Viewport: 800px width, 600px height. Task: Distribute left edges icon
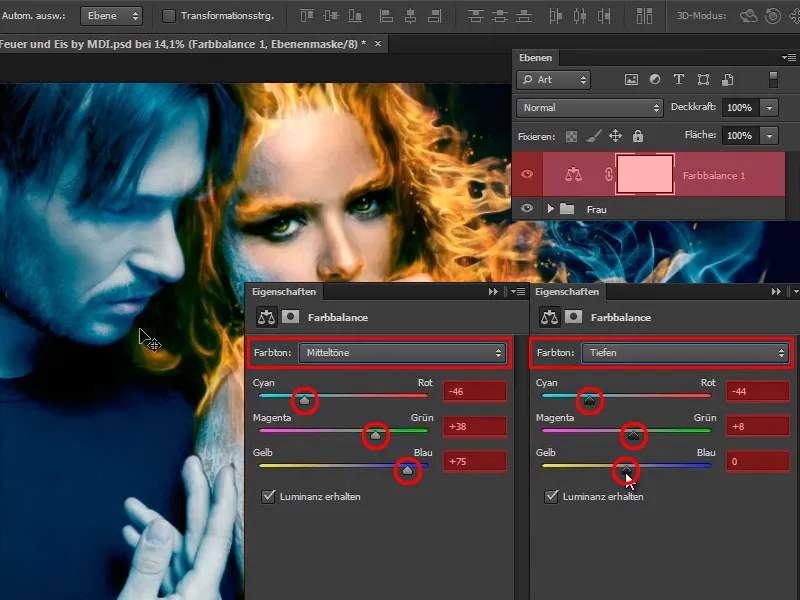point(556,16)
